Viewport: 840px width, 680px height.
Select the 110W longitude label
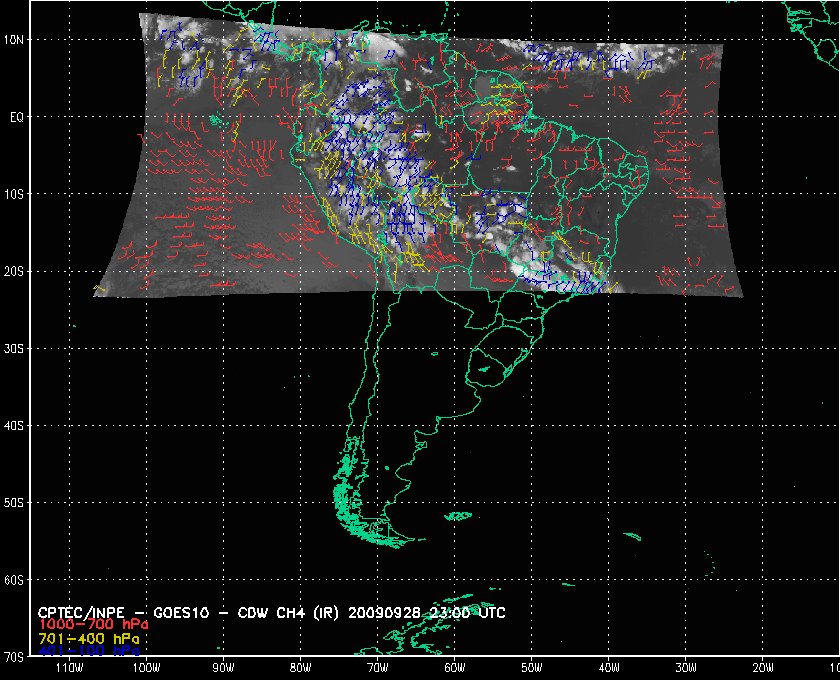pos(69,668)
